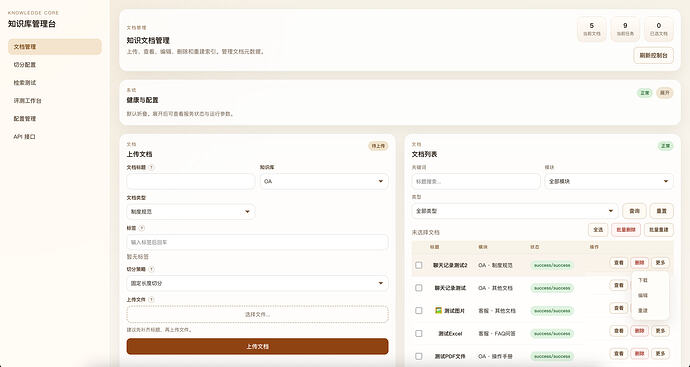Click the 测试Excel document title
Screen dimensions: 690x367
(x=450, y=334)
